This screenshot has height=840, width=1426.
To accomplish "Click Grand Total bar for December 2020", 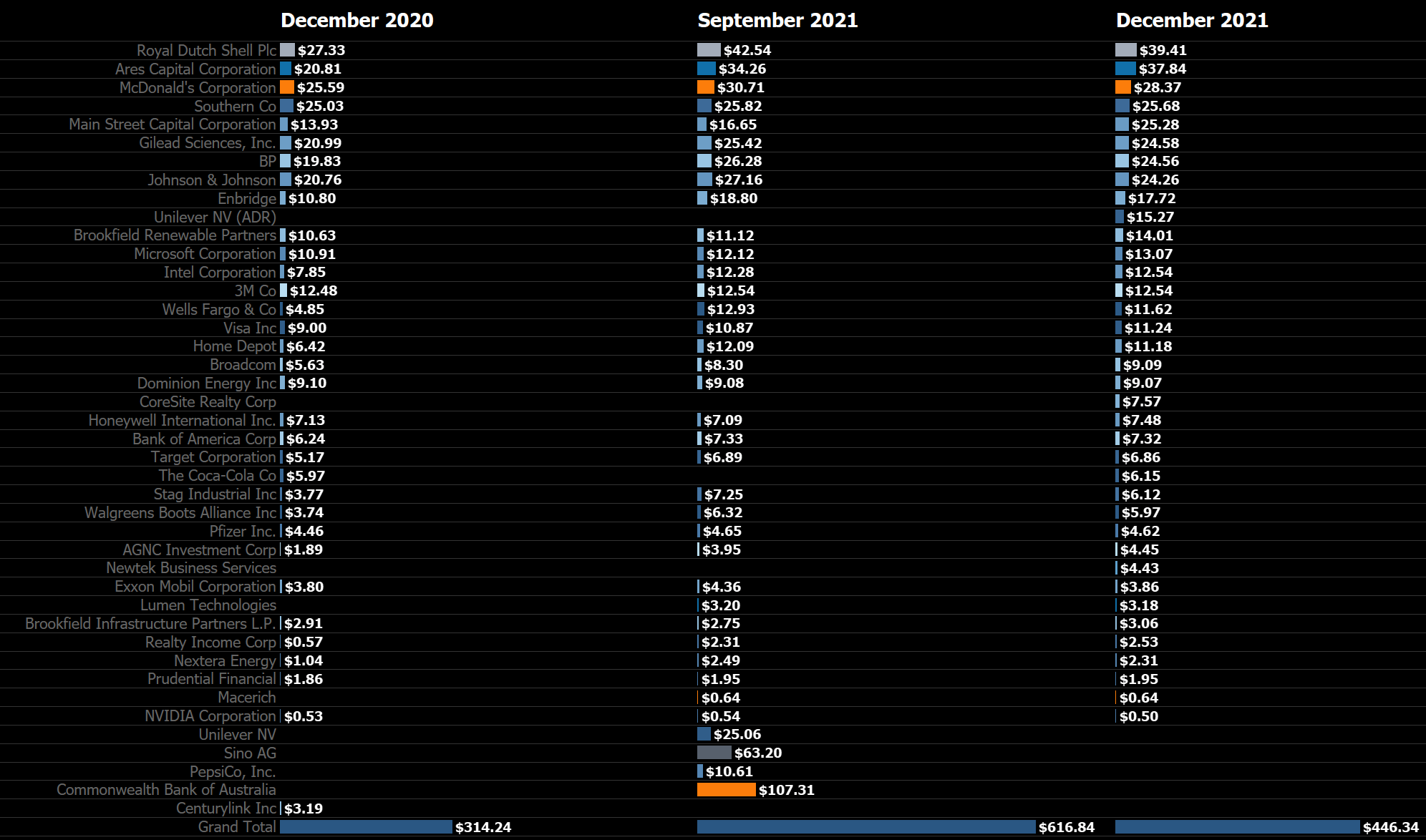I will pos(366,827).
